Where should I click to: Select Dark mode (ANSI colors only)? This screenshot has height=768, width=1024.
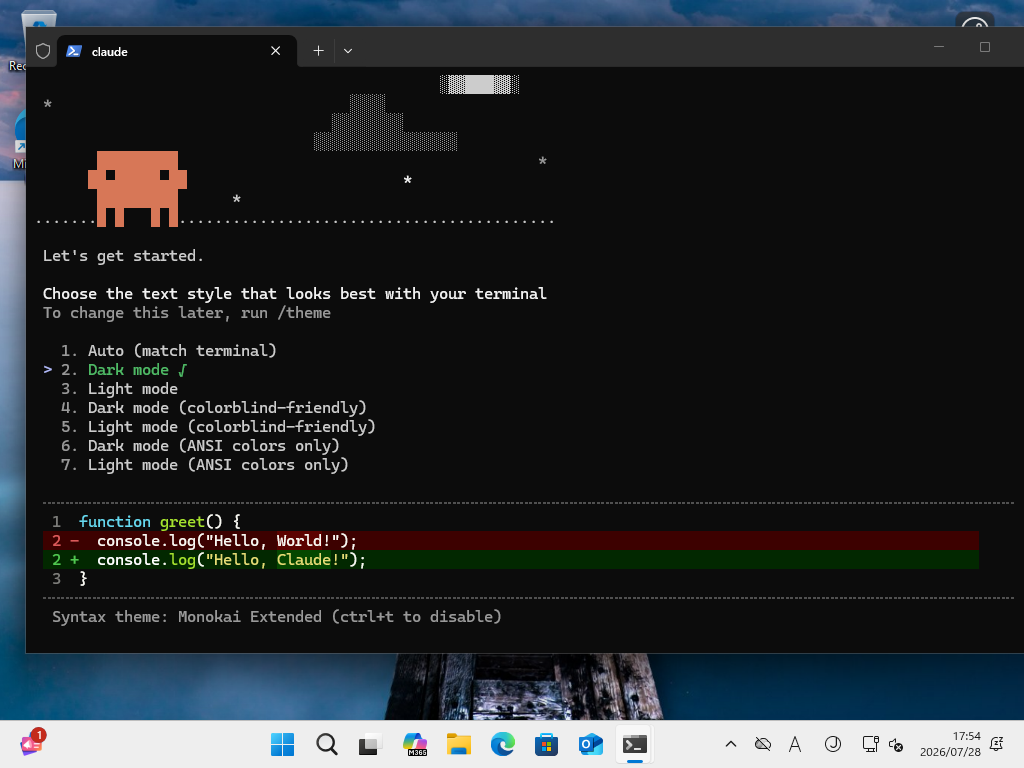tap(200, 445)
